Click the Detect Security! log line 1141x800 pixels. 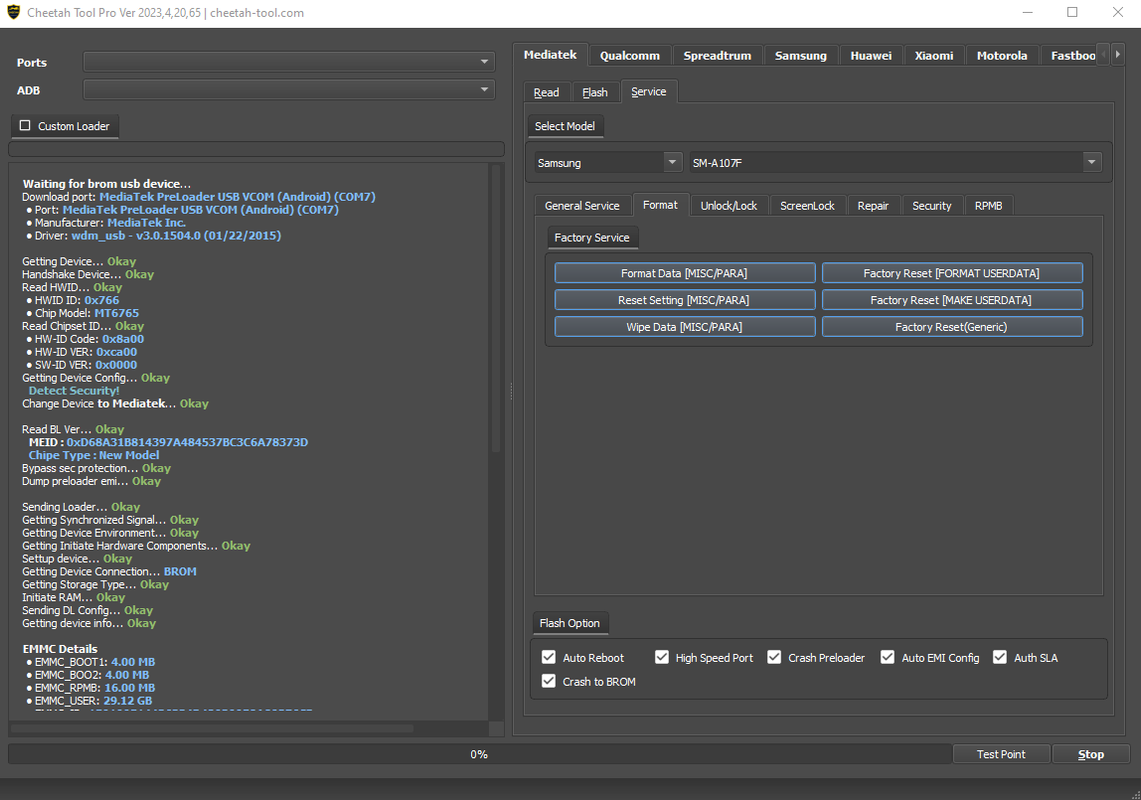point(73,391)
